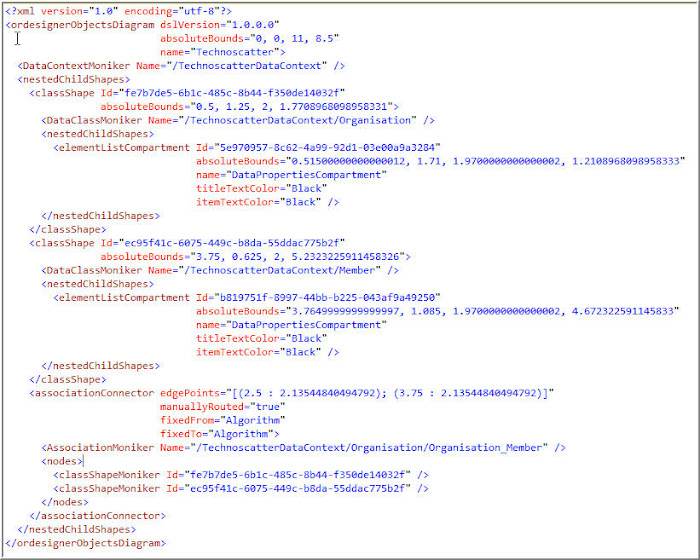Click the DataContextMoniker tag name
This screenshot has height=560, width=700.
[x=76, y=66]
